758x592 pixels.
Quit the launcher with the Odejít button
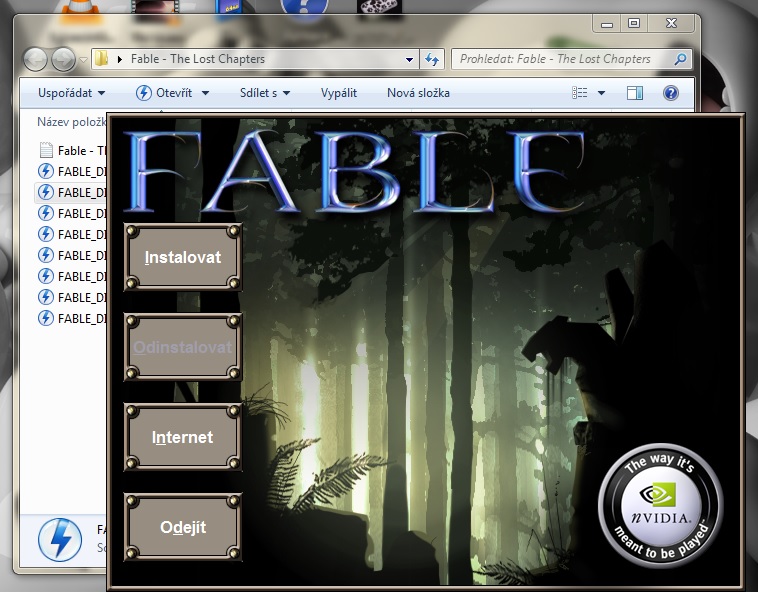[183, 527]
